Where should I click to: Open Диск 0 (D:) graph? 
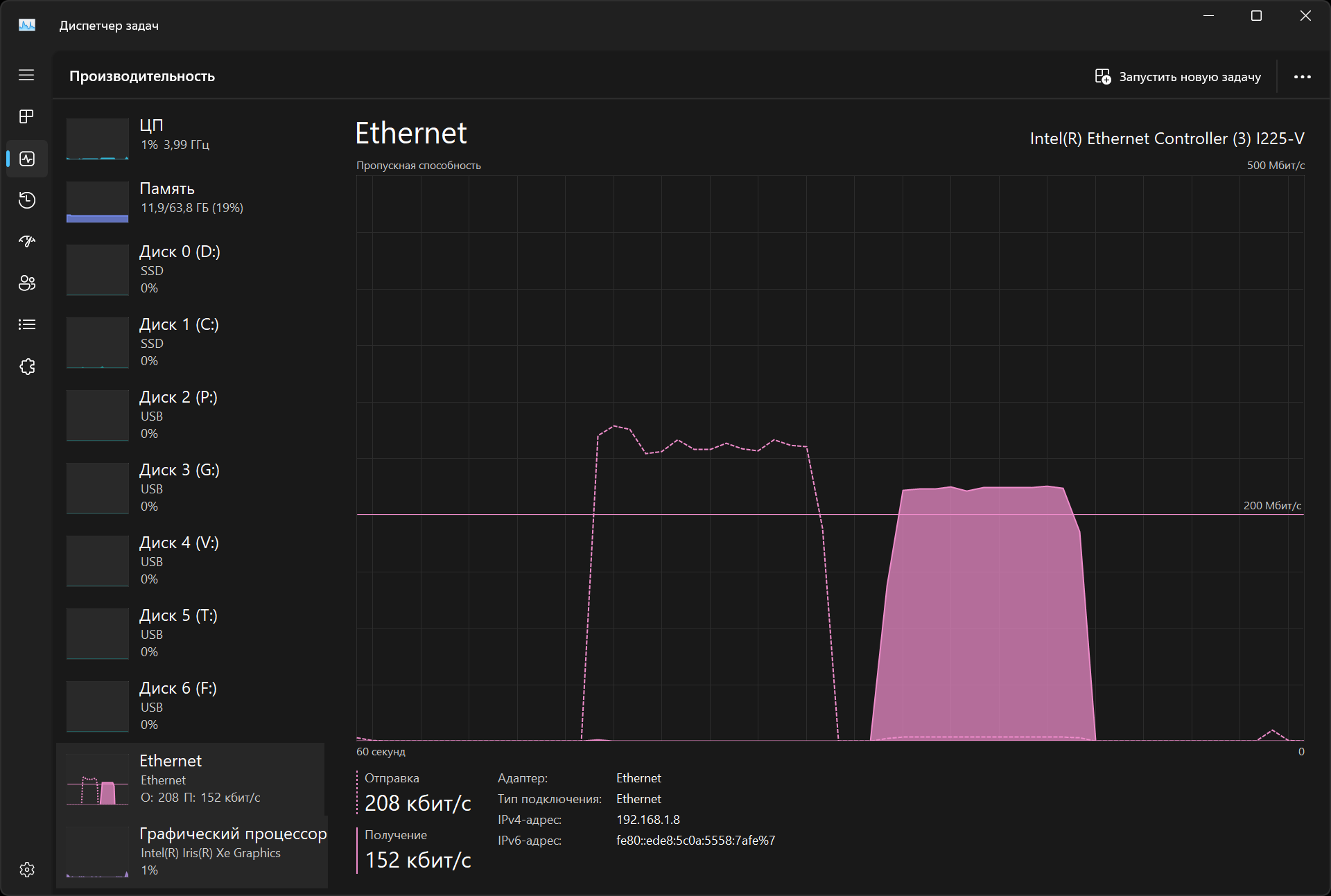point(191,270)
